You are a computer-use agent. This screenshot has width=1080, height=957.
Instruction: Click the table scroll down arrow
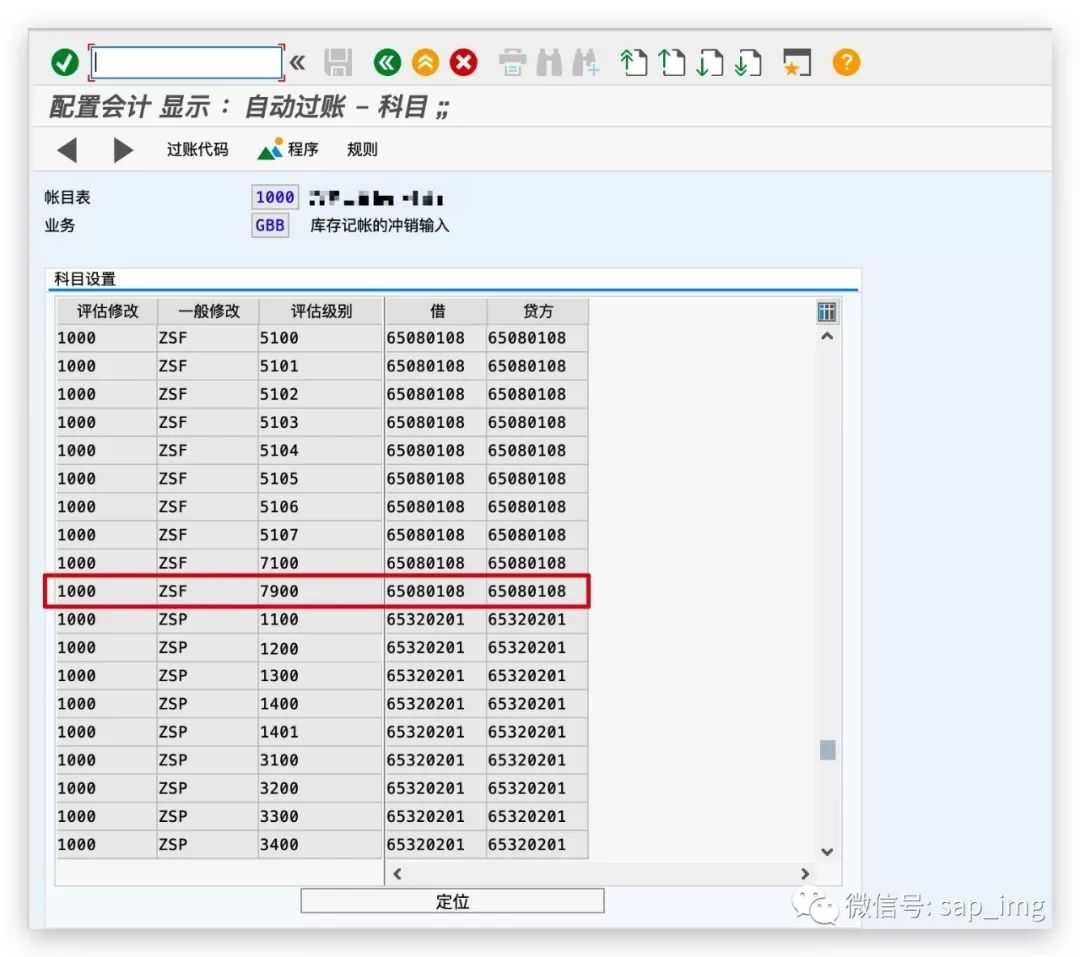click(827, 852)
